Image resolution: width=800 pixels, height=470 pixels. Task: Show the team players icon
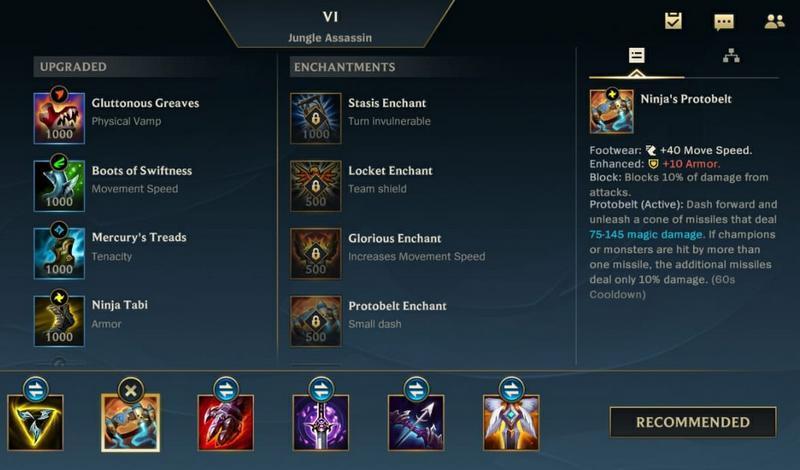point(774,21)
